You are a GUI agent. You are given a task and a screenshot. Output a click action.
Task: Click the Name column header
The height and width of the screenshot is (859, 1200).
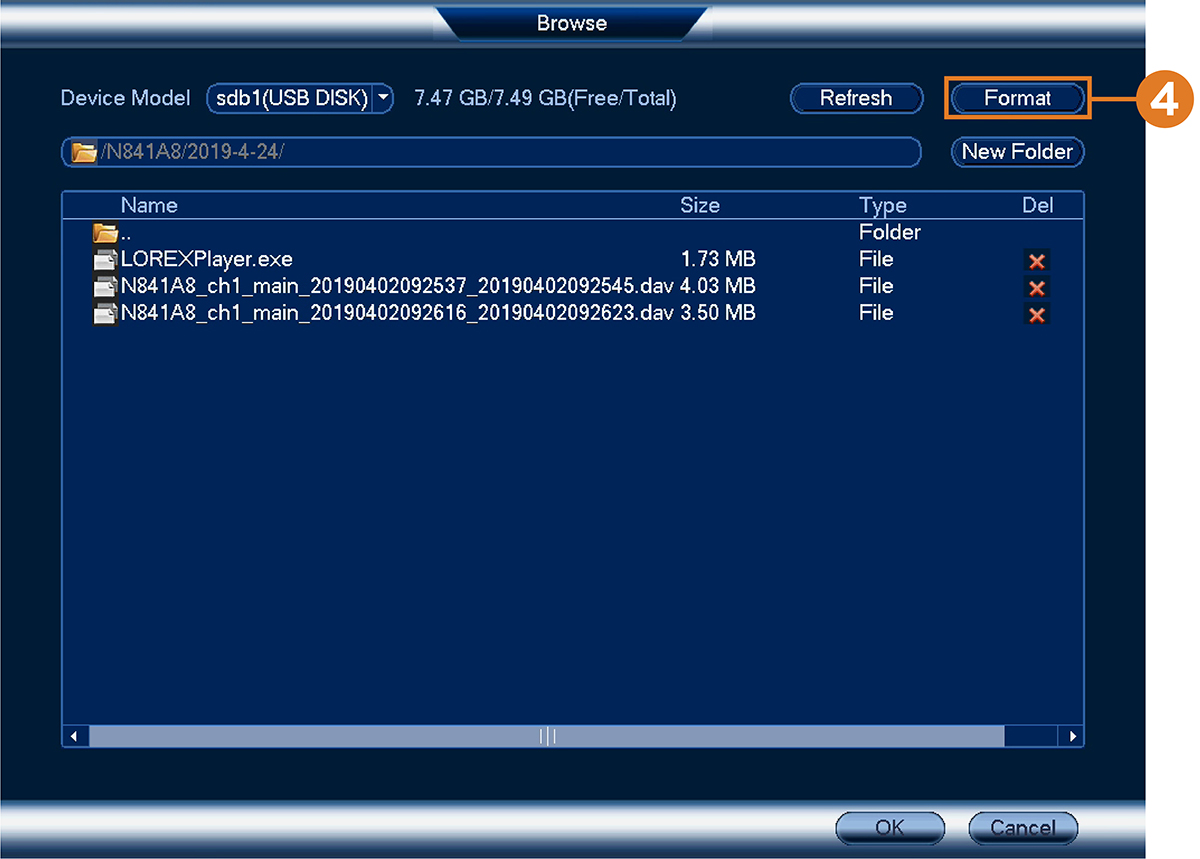point(149,205)
